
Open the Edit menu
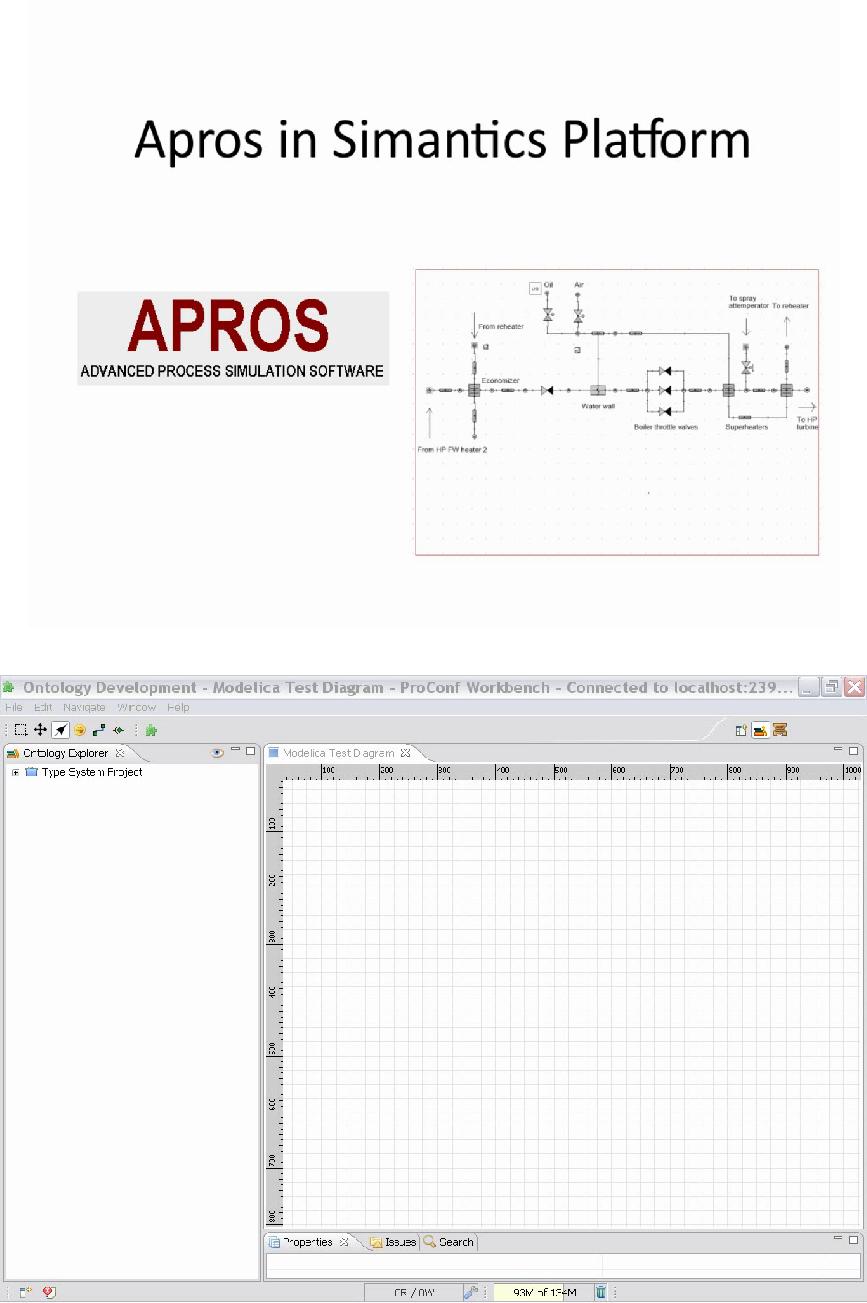(43, 708)
